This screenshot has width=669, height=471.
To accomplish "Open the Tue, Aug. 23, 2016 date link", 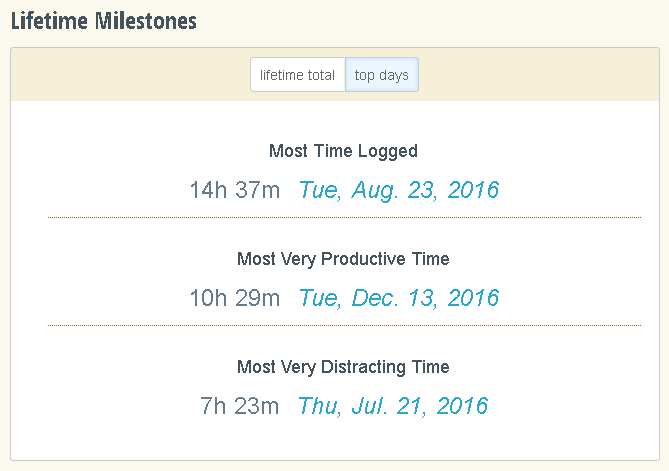I will 398,189.
